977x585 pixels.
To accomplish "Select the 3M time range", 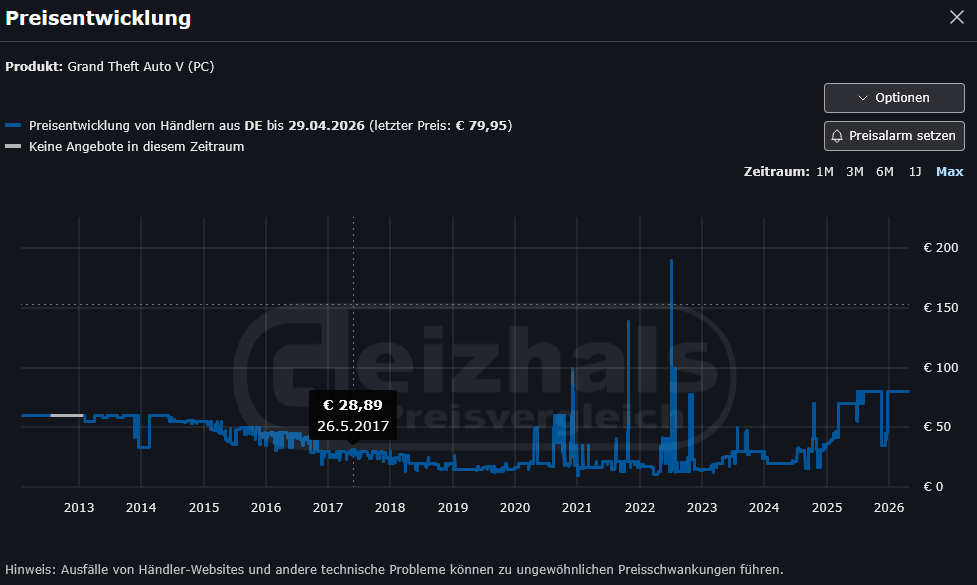I will tap(854, 171).
